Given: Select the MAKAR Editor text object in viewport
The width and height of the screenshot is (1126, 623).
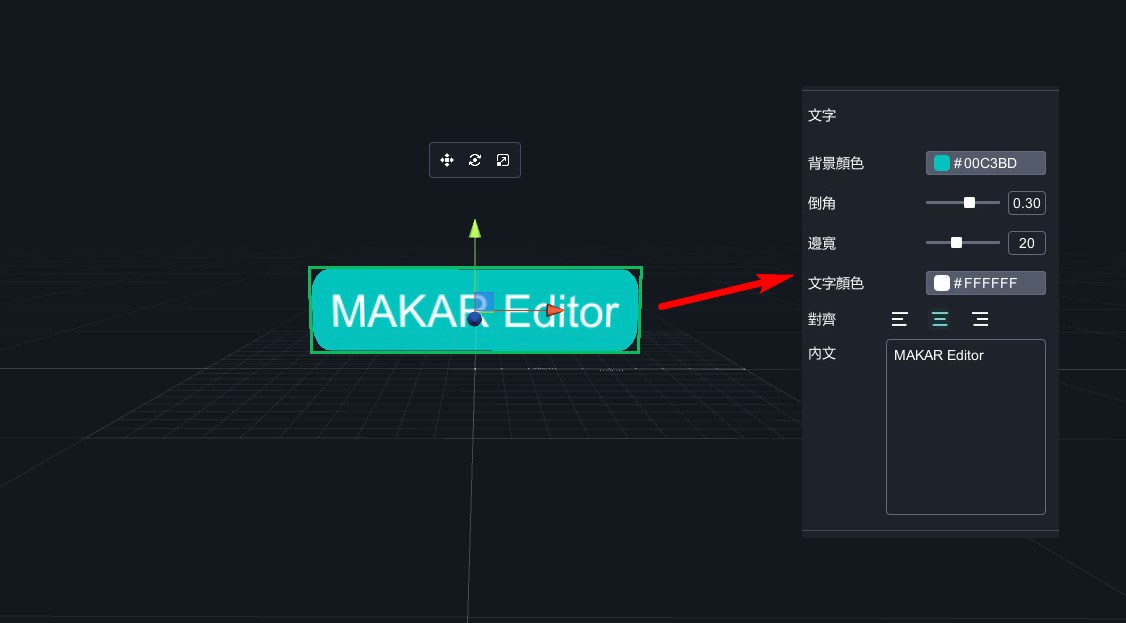Looking at the screenshot, I should [380, 311].
